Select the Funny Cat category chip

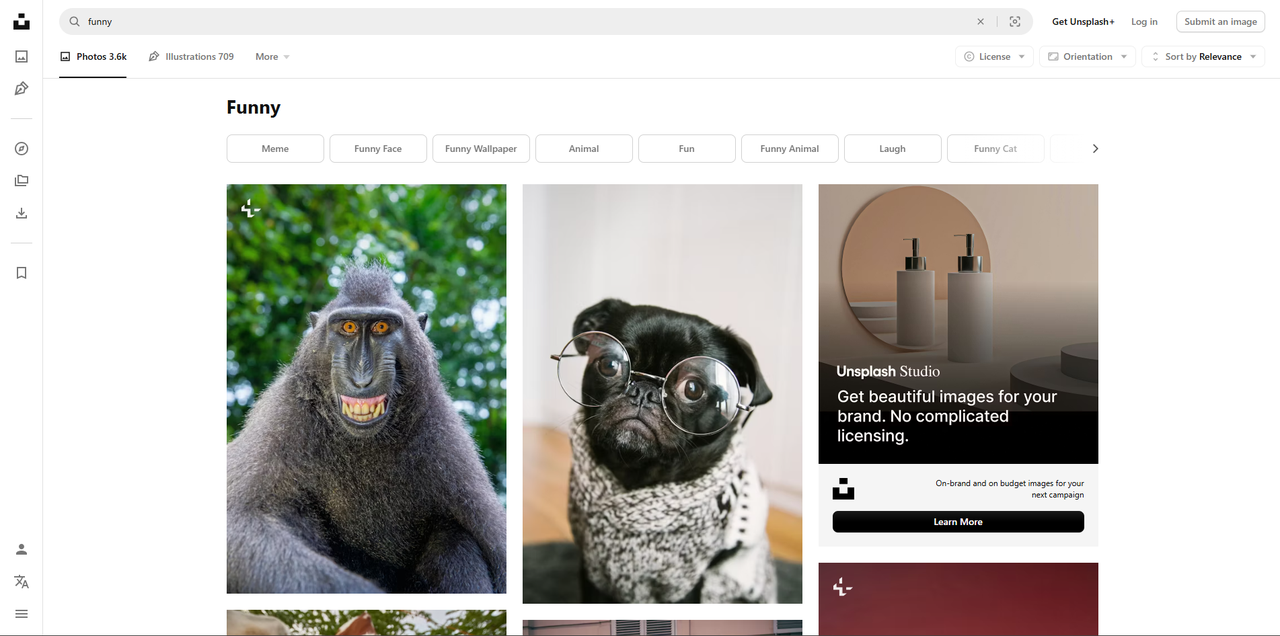pos(995,148)
